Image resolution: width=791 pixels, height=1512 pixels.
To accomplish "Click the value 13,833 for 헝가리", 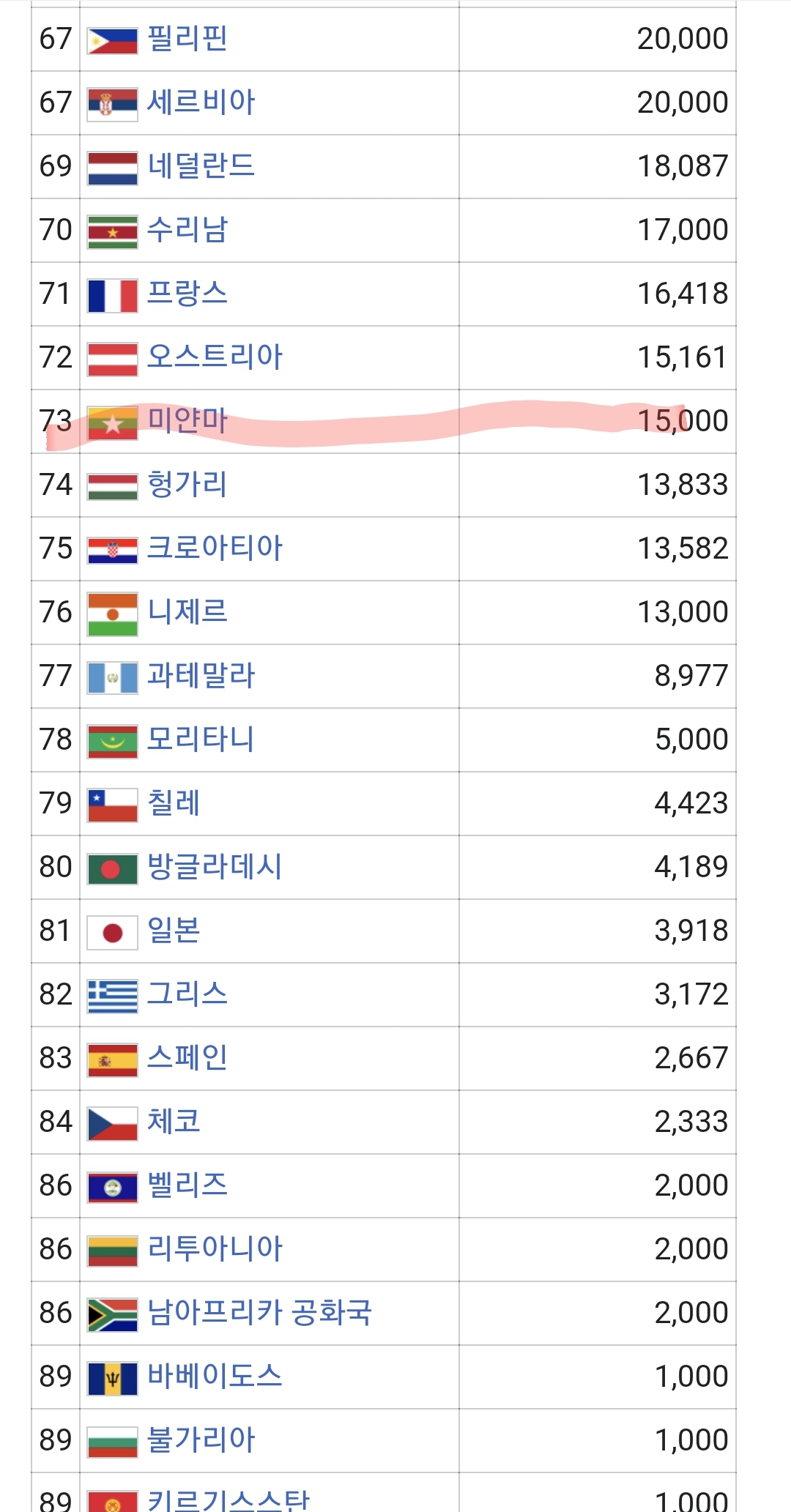I will click(x=683, y=485).
